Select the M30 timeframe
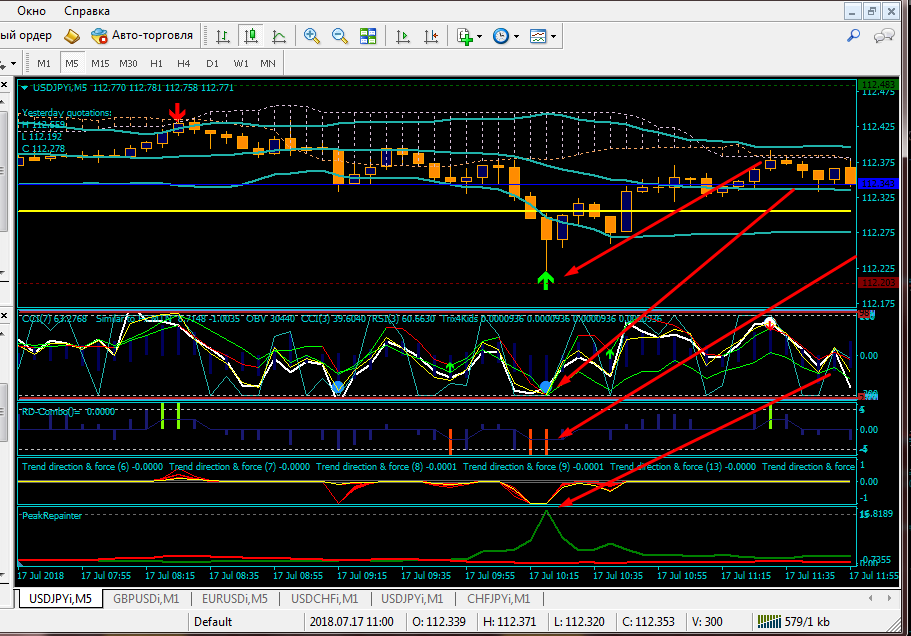Screen dimensions: 911x636 click(x=128, y=63)
